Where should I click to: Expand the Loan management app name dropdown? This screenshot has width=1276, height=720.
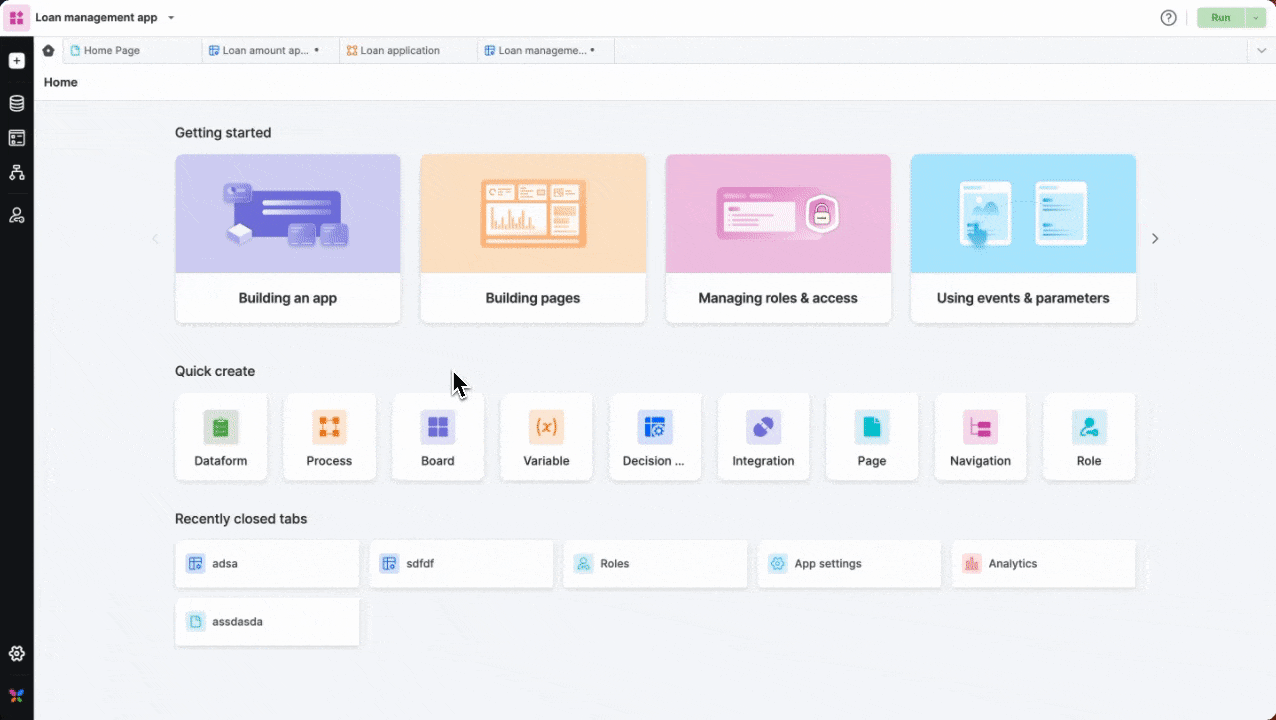(x=171, y=18)
